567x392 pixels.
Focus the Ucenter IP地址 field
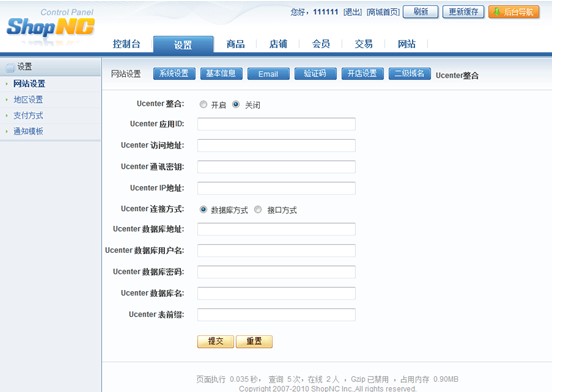[276, 188]
